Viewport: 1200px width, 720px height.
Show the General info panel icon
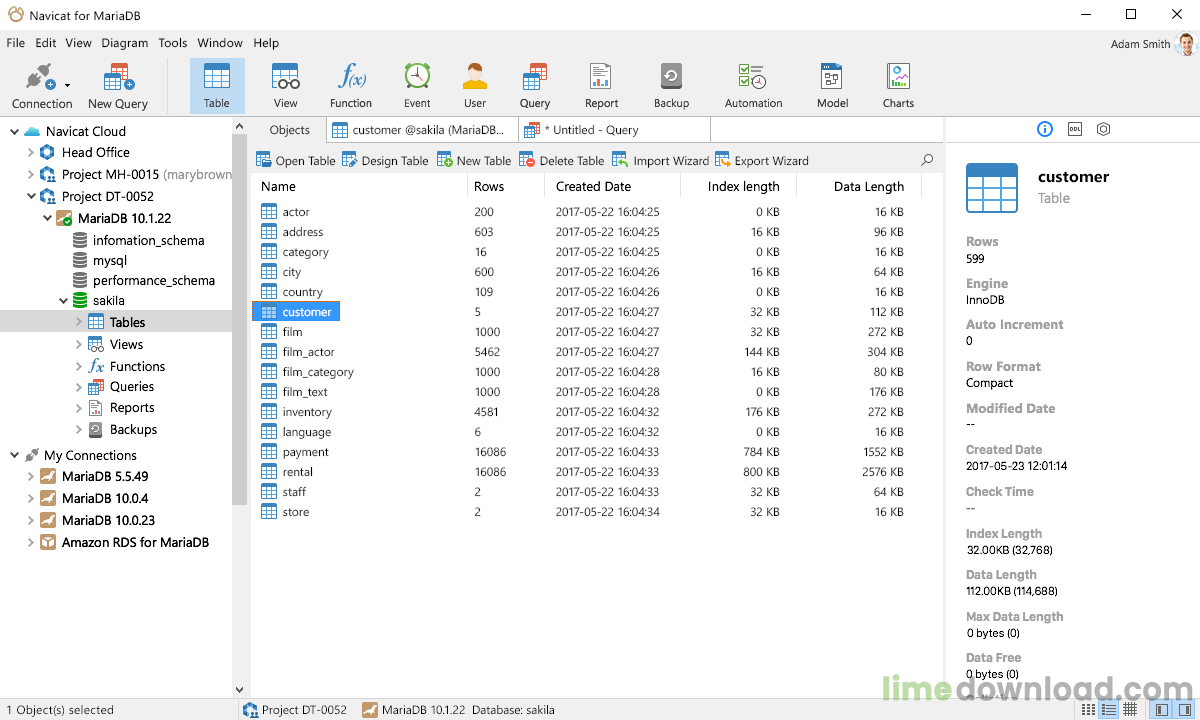point(1045,129)
